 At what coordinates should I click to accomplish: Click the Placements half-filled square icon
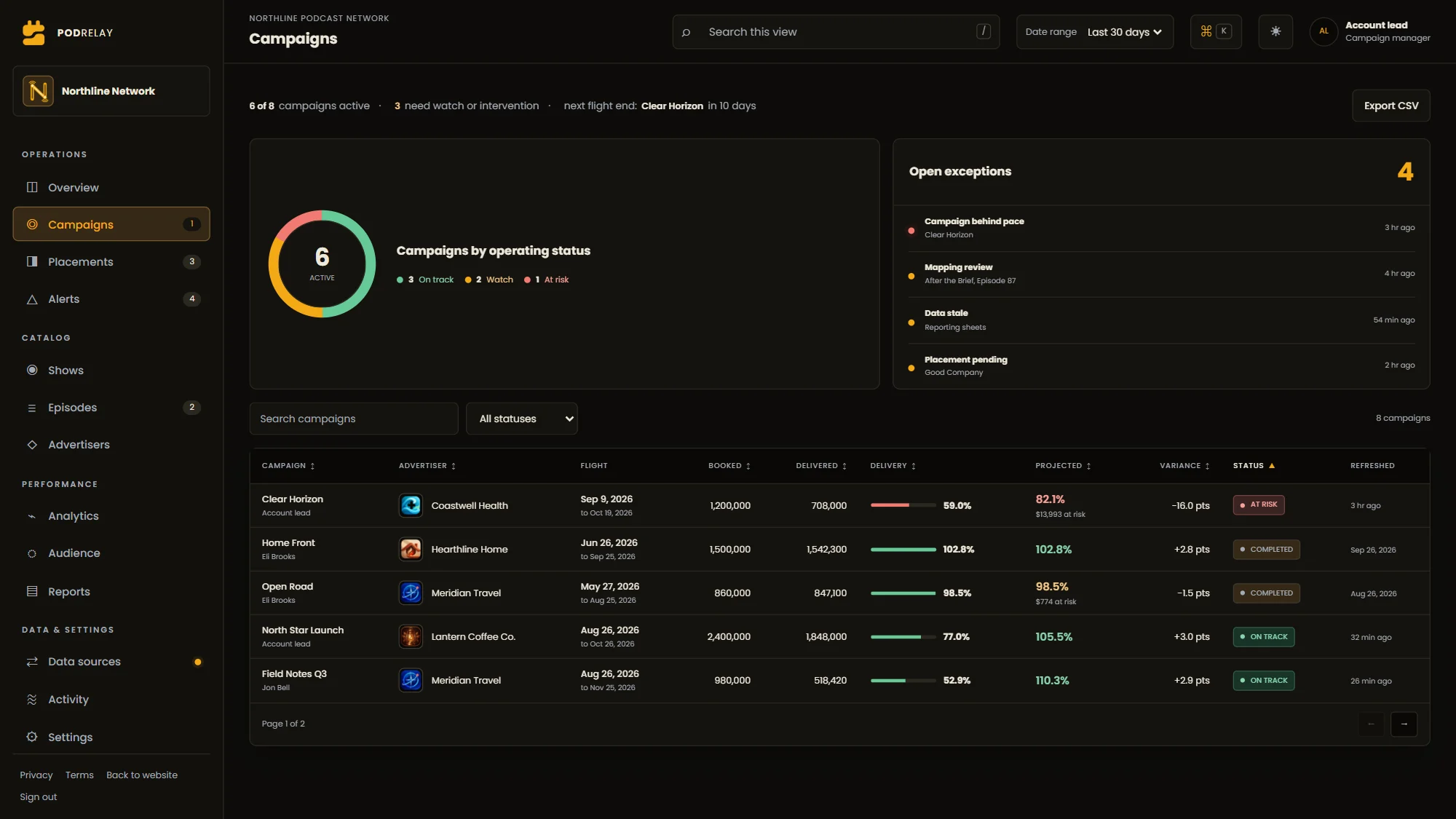[x=32, y=261]
